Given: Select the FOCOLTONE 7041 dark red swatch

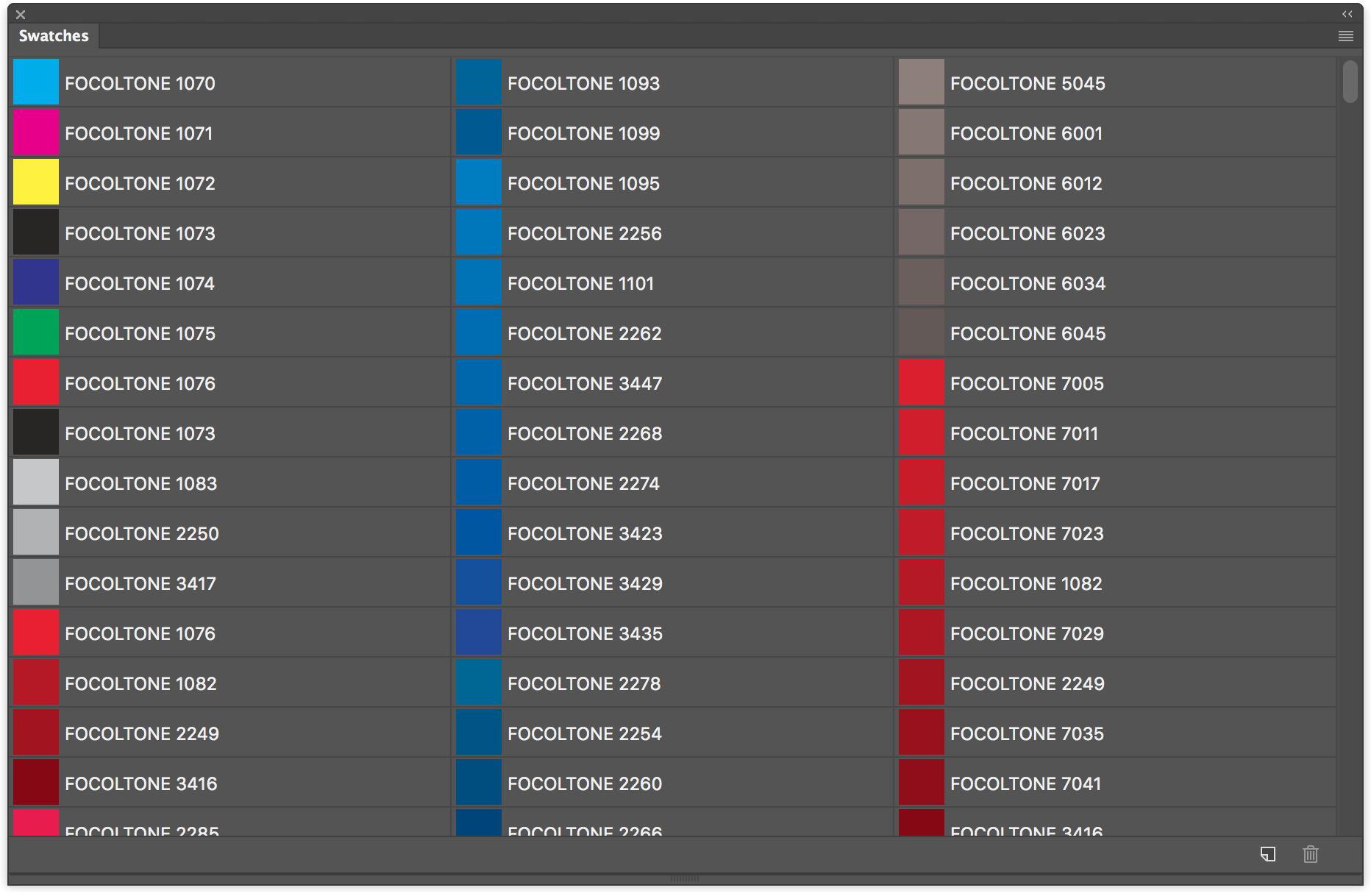Looking at the screenshot, I should pos(921,783).
